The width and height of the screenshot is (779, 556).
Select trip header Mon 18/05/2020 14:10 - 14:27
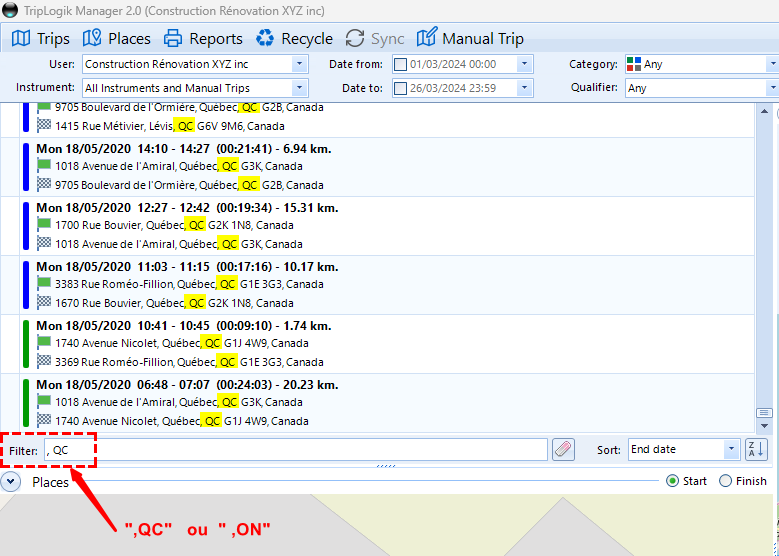click(x=184, y=149)
